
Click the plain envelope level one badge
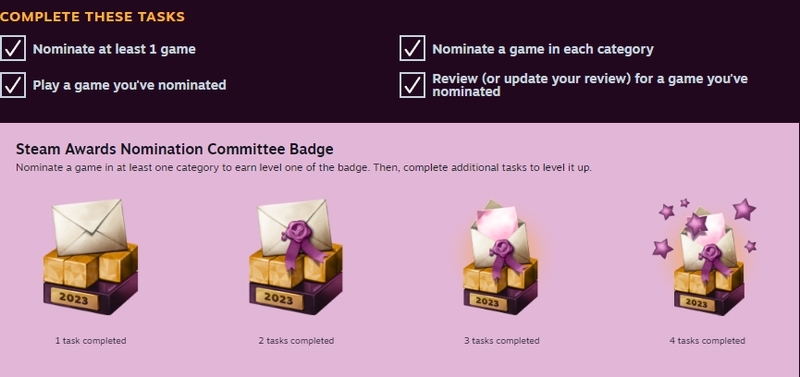point(90,257)
